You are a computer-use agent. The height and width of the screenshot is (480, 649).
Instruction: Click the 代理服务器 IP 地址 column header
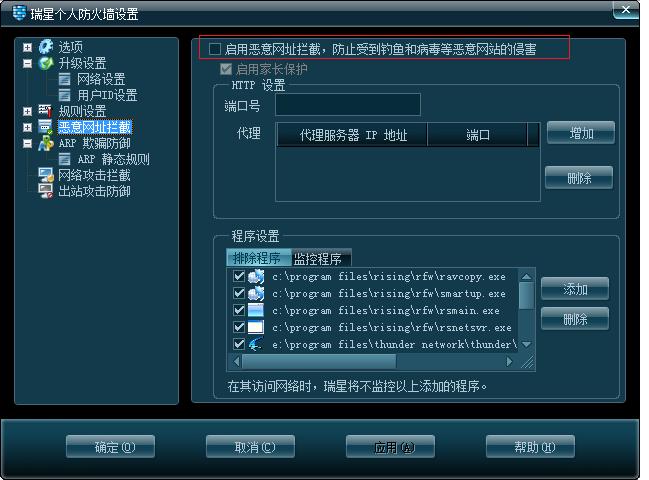[352, 134]
